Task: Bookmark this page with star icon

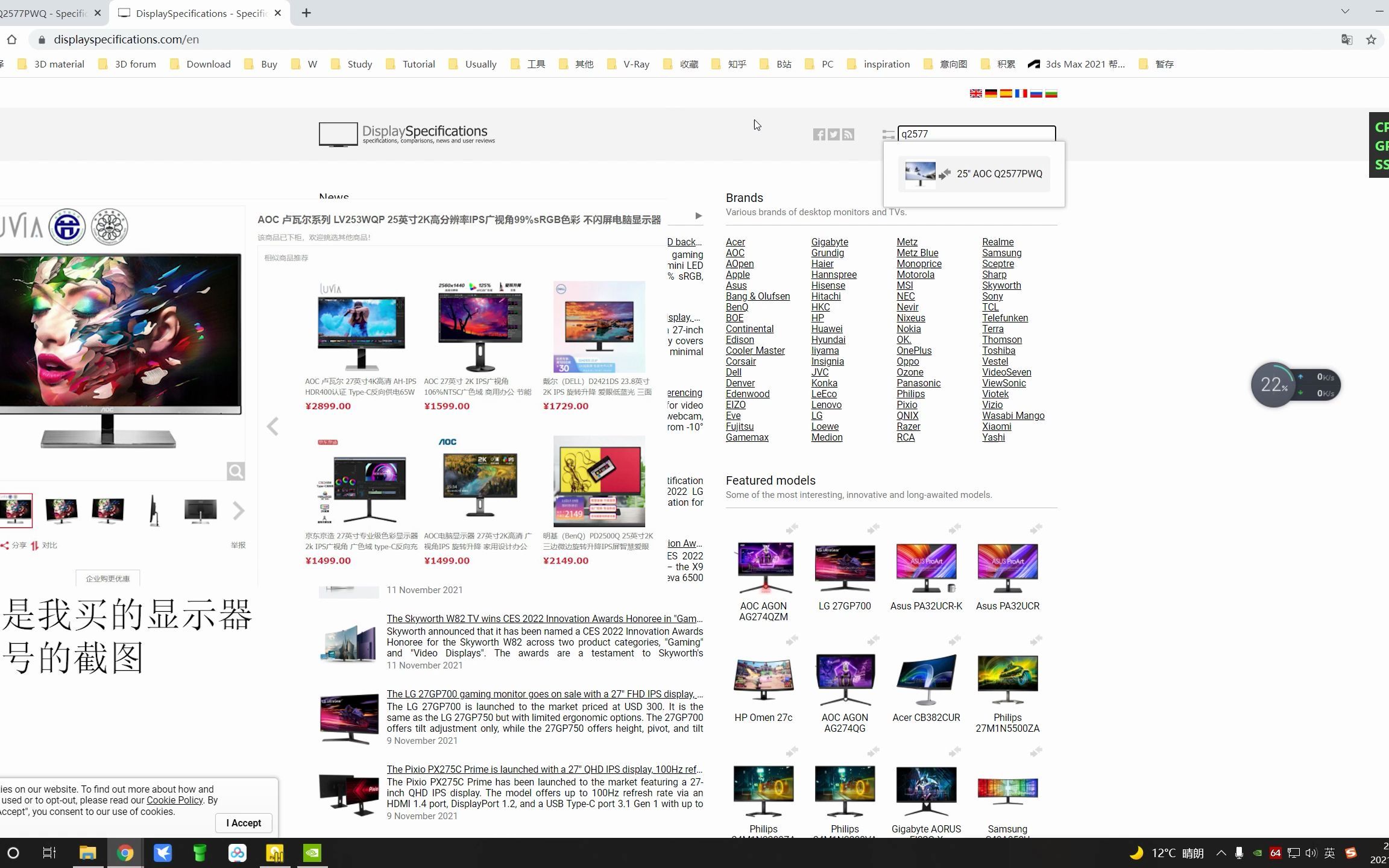Action: pos(1371,40)
